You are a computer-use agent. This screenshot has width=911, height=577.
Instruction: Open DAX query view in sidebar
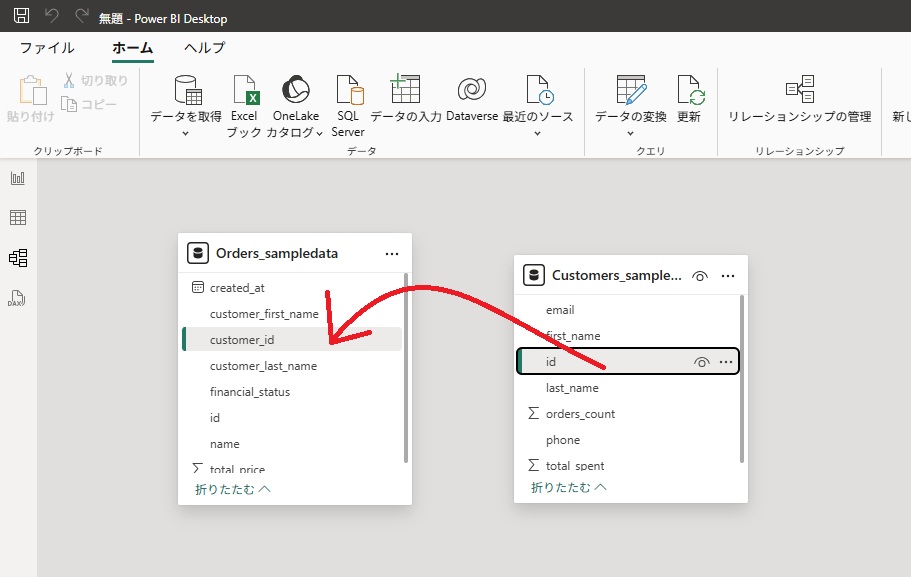(x=16, y=298)
